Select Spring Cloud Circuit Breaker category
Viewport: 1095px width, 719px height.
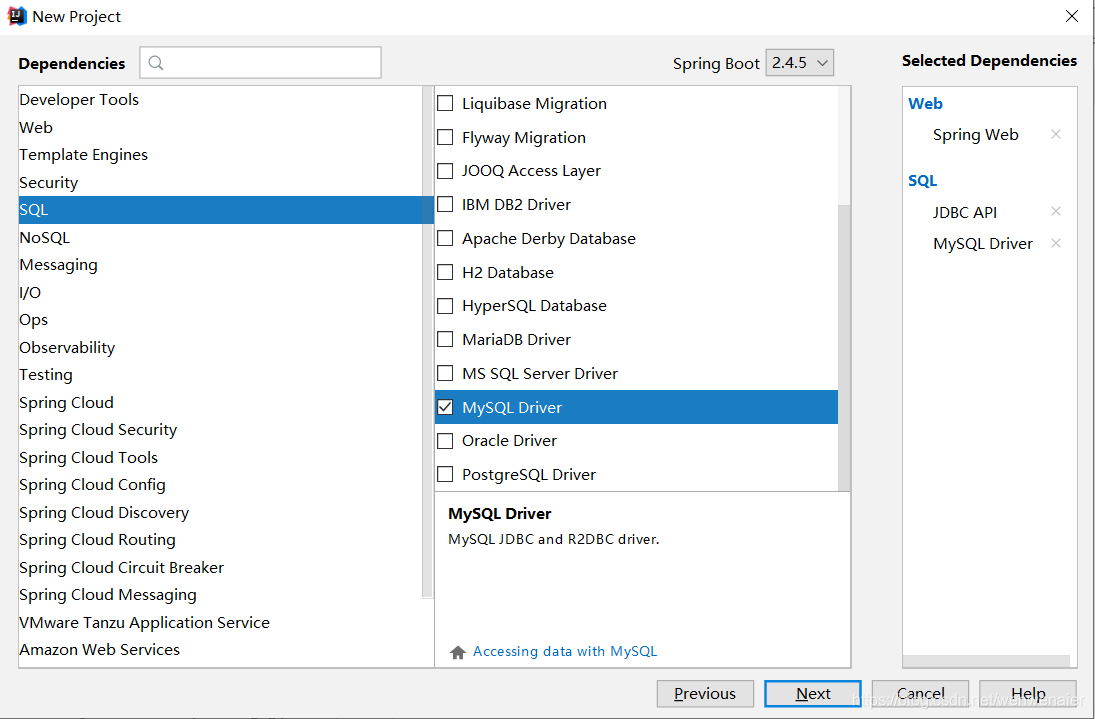pos(220,568)
